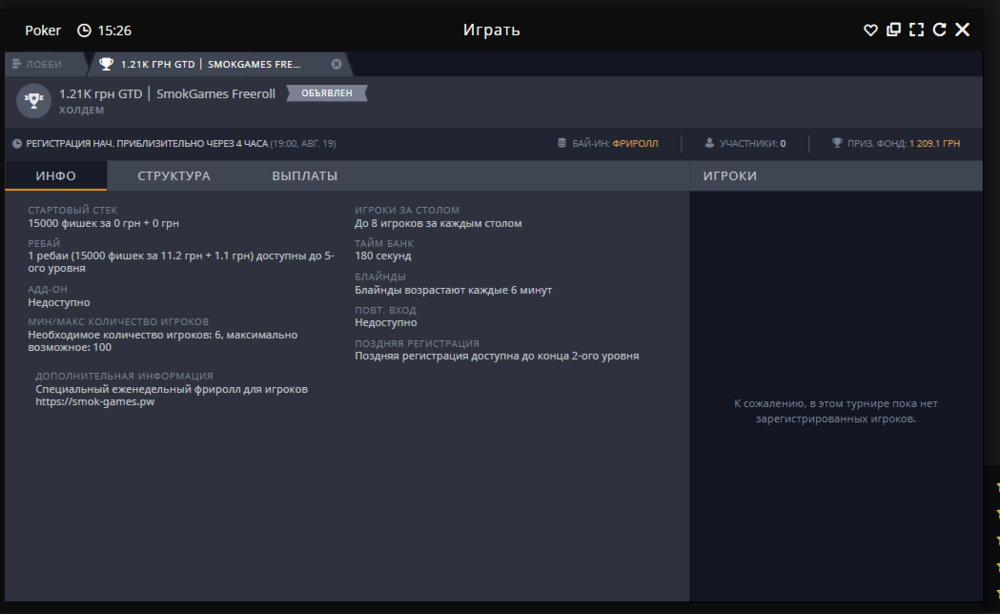
Task: Click the Объявлен status badge
Action: (327, 93)
